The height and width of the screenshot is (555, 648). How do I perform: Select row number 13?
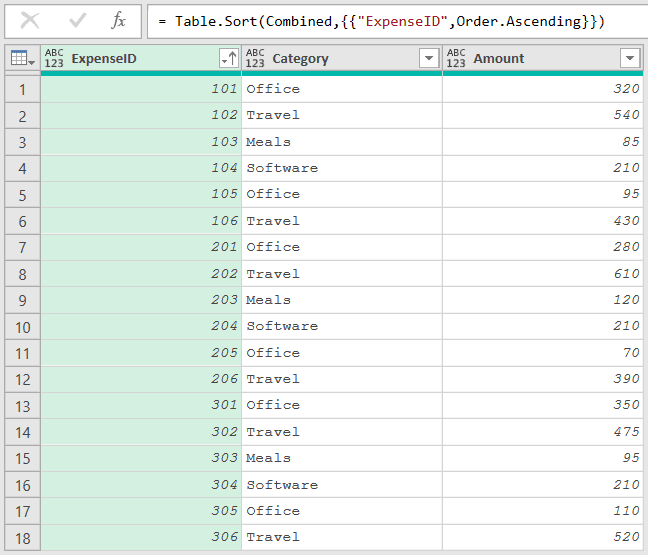(x=22, y=406)
